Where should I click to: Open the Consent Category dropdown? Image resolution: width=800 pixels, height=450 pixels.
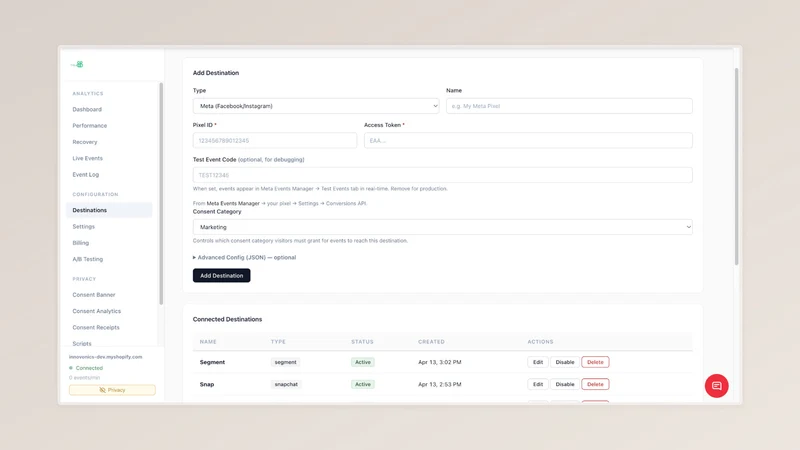click(x=442, y=227)
